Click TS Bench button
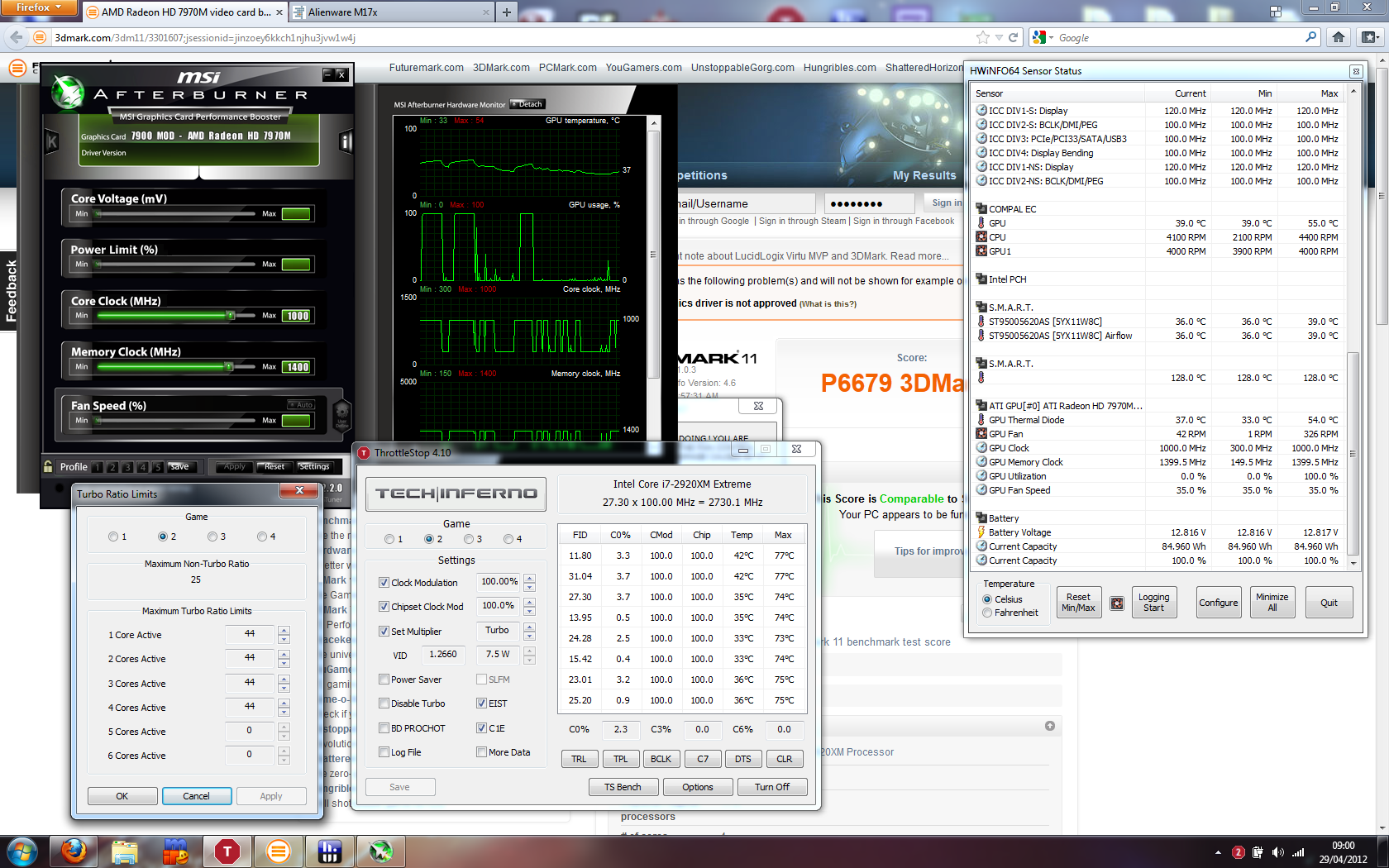Image resolution: width=1389 pixels, height=868 pixels. click(623, 787)
